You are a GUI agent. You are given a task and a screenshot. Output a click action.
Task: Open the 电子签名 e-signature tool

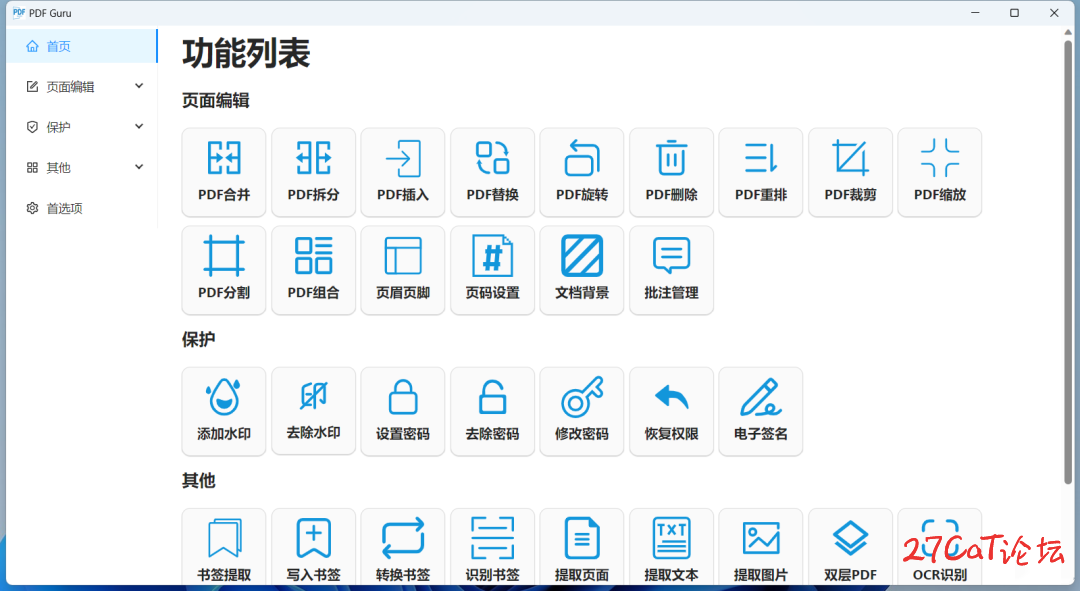761,411
